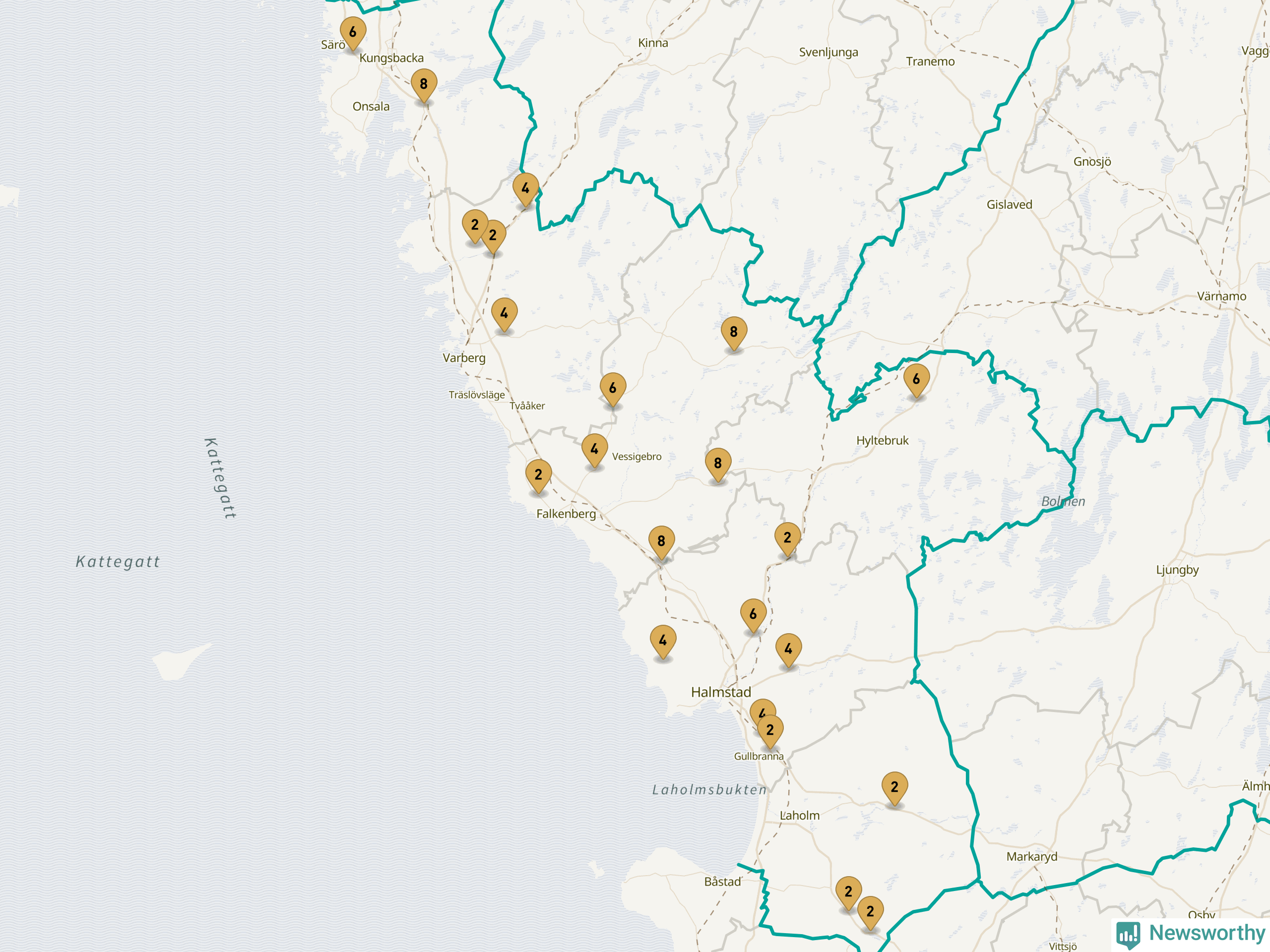Click the 2 marker northeast of Laholm
The width and height of the screenshot is (1270, 952).
(x=894, y=788)
